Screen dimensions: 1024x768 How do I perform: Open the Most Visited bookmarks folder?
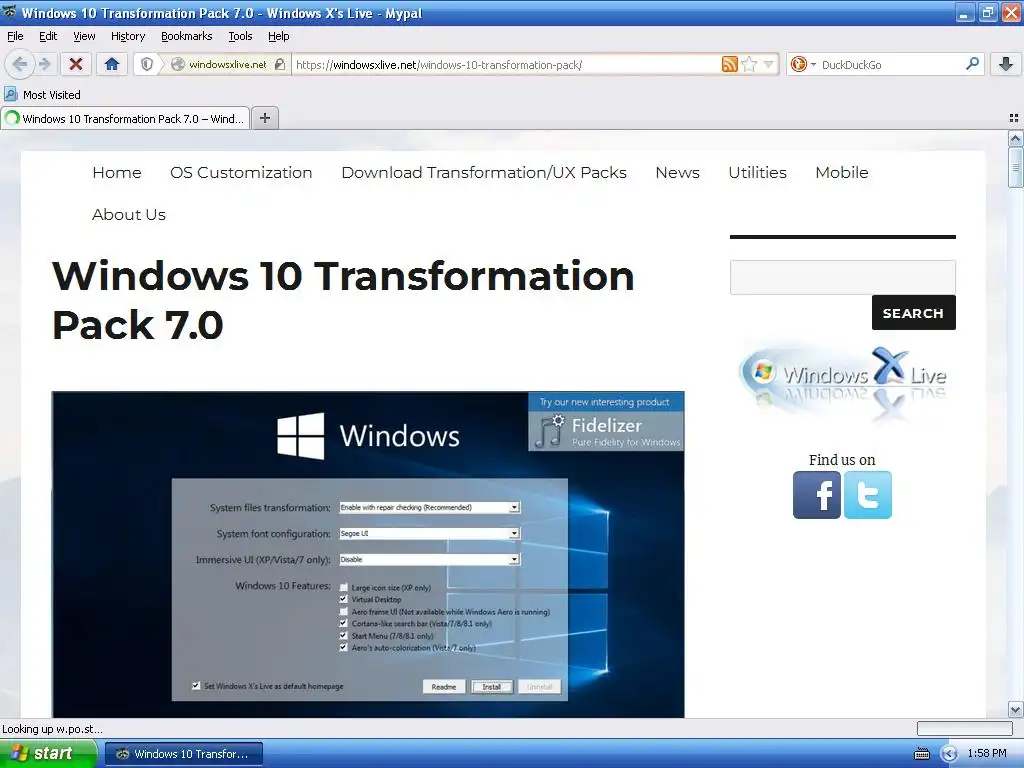43,95
